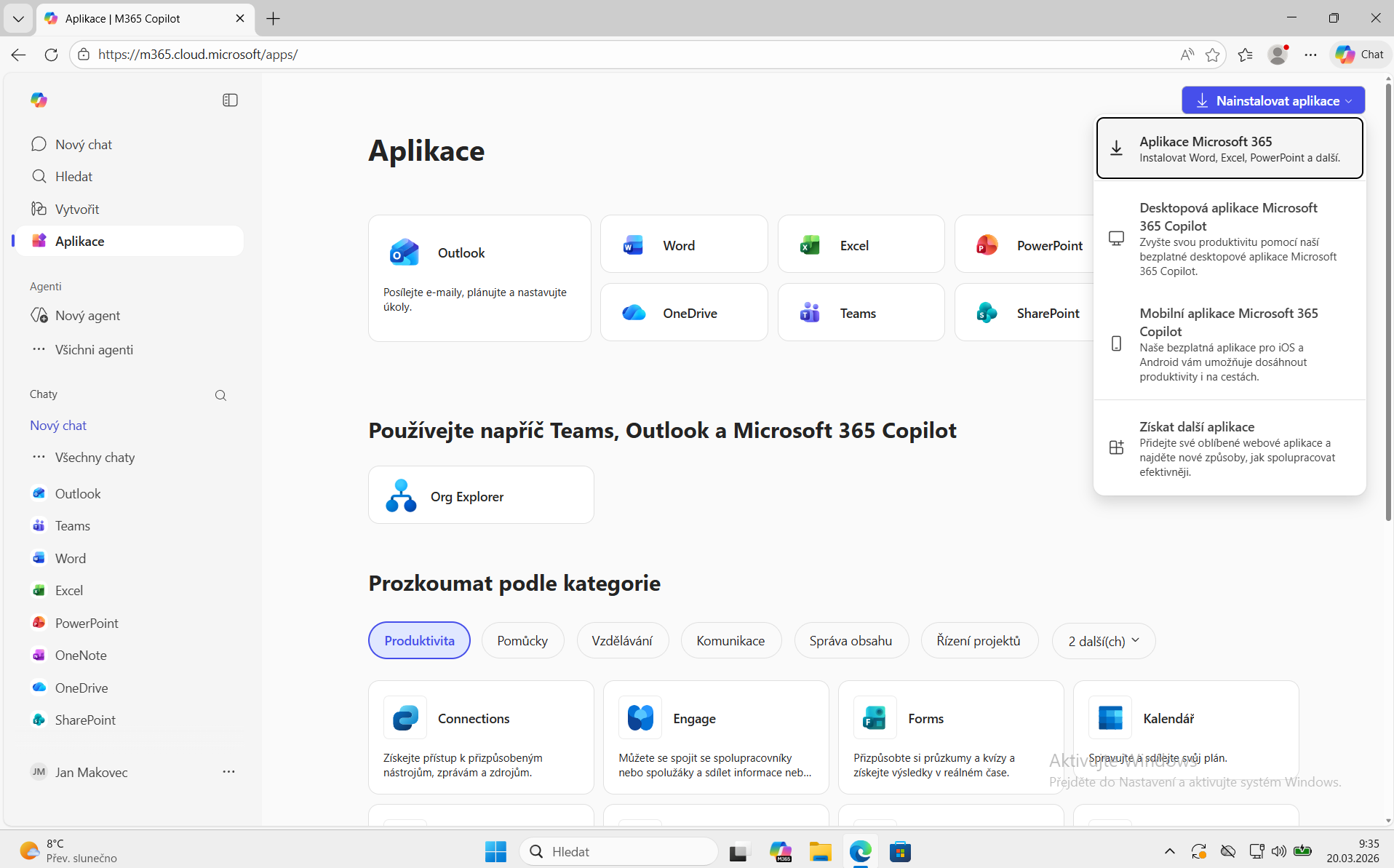The image size is (1394, 868).
Task: Open the Outlook app card icon
Action: 405,252
